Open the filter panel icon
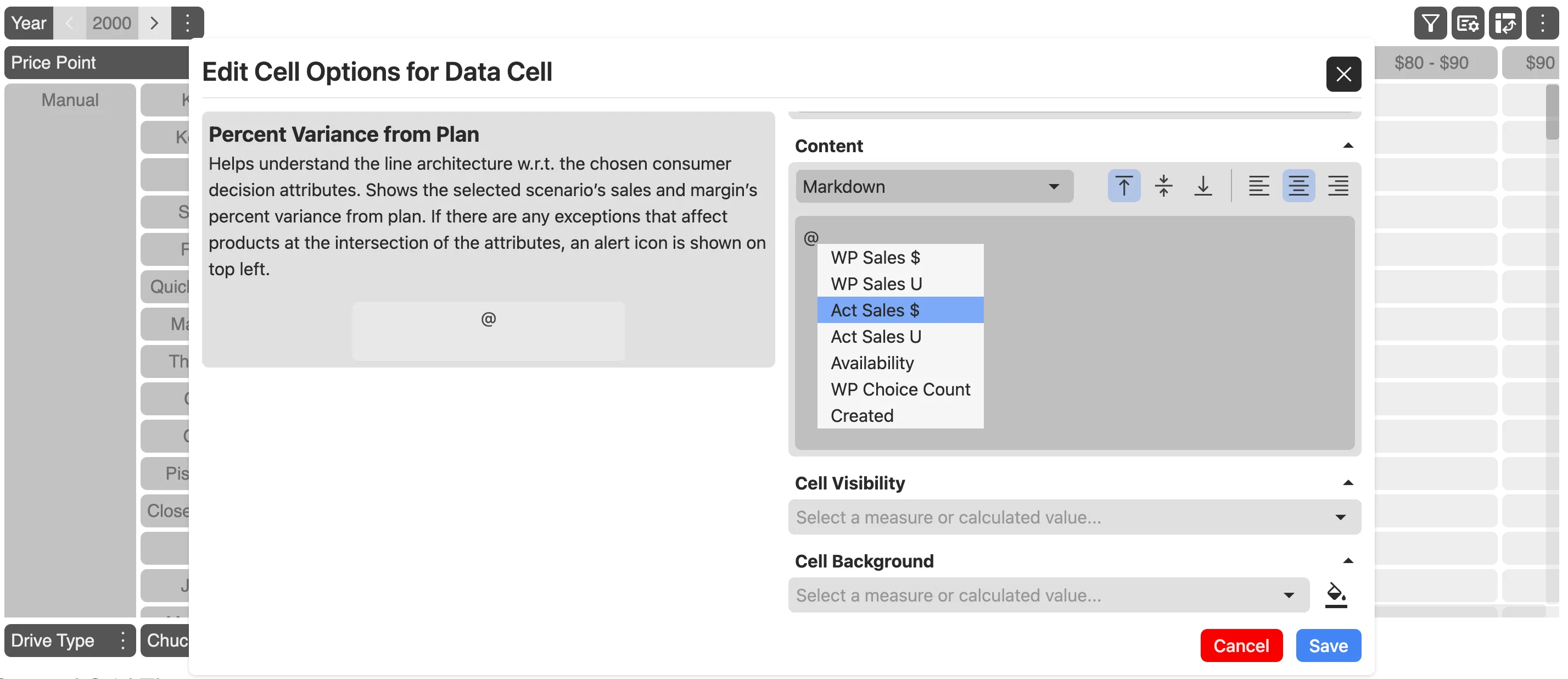The height and width of the screenshot is (679, 1568). click(x=1430, y=23)
